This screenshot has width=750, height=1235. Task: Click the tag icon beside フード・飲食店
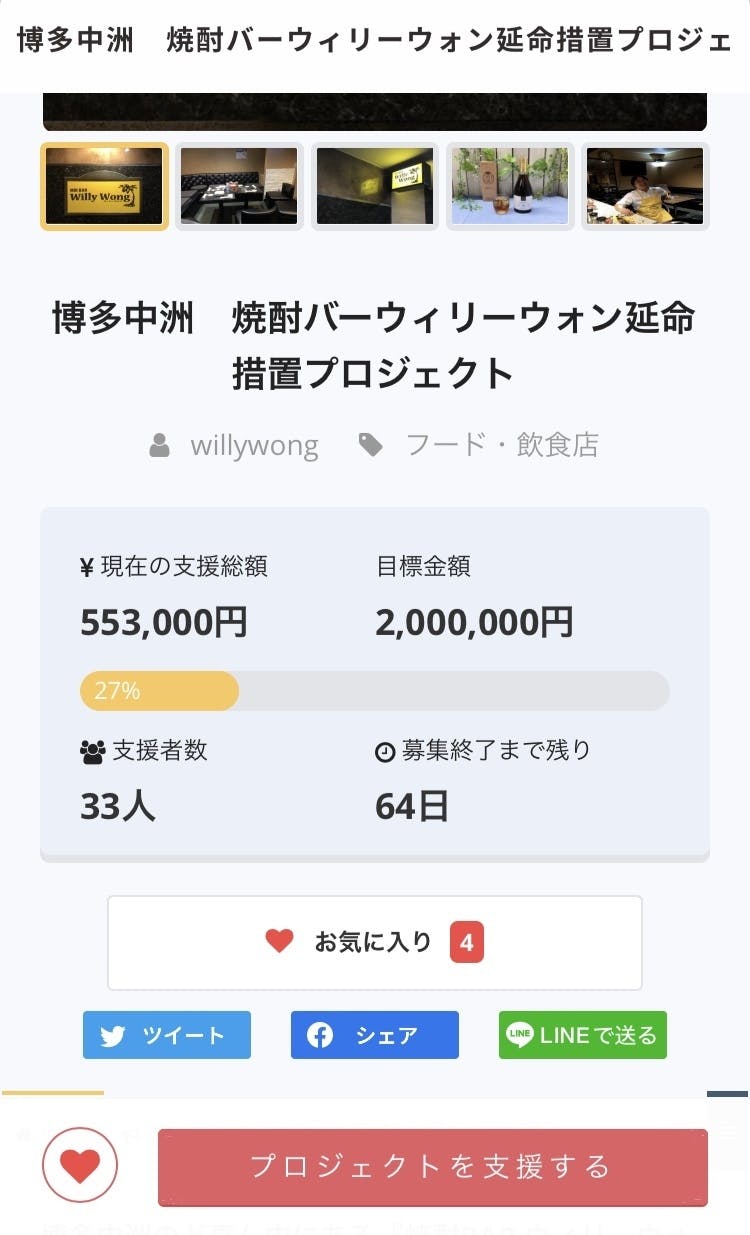[x=371, y=445]
